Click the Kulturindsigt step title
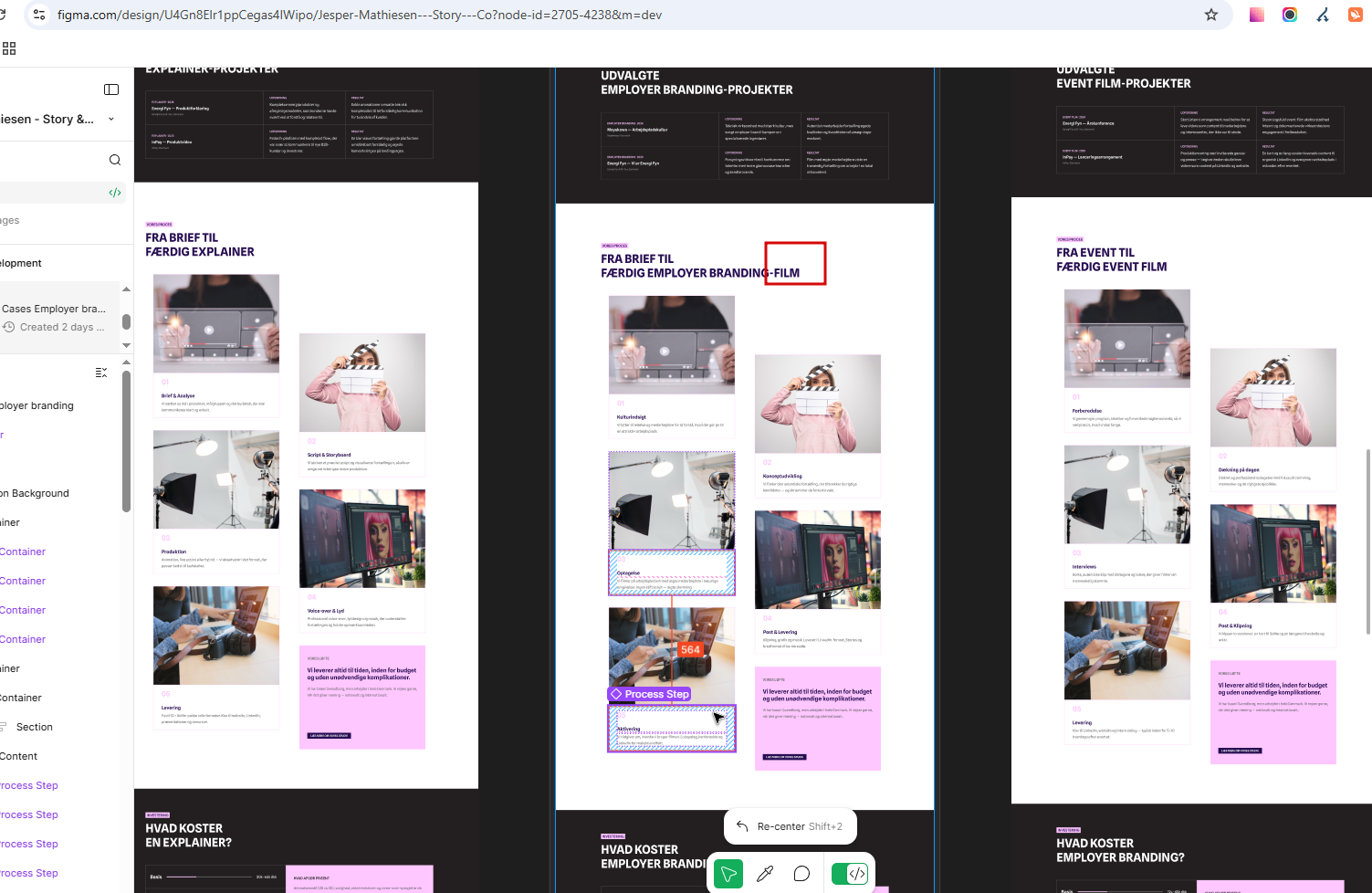1372x893 pixels. (x=631, y=417)
